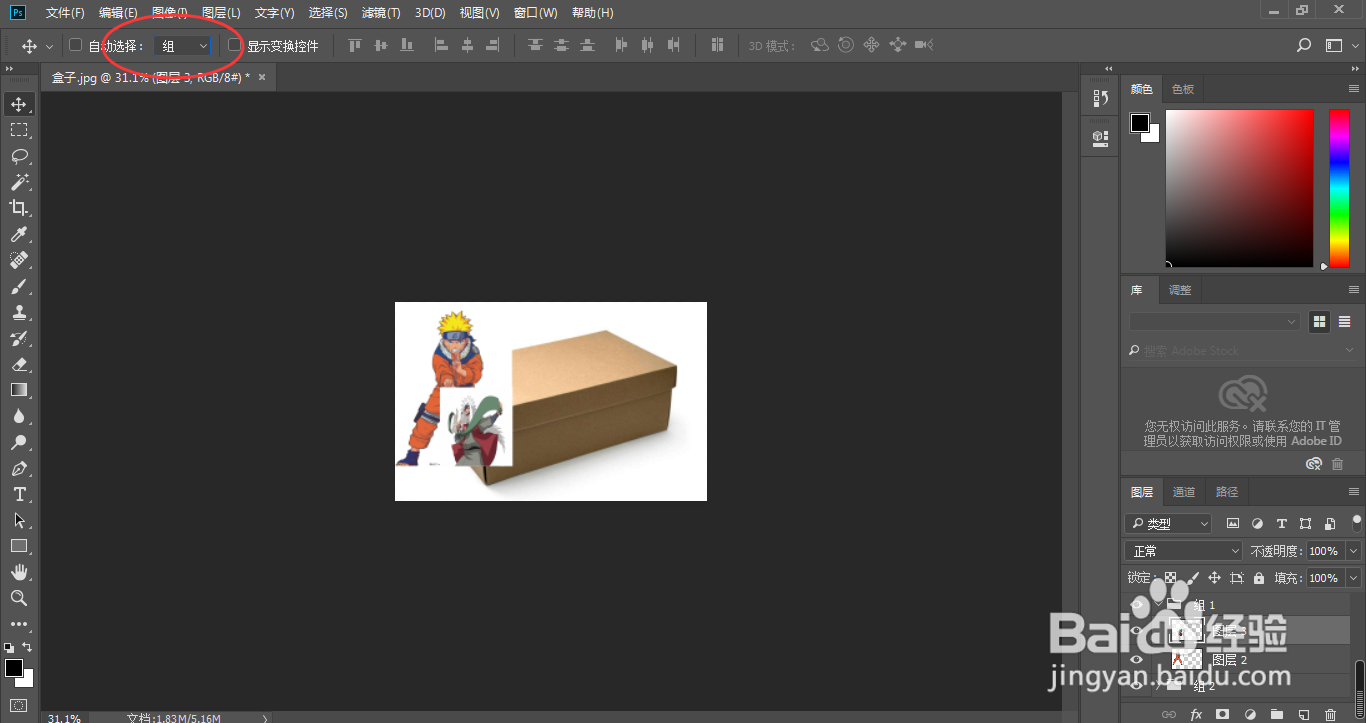Open the auto-select 组 dropdown
This screenshot has width=1366, height=723.
click(183, 46)
